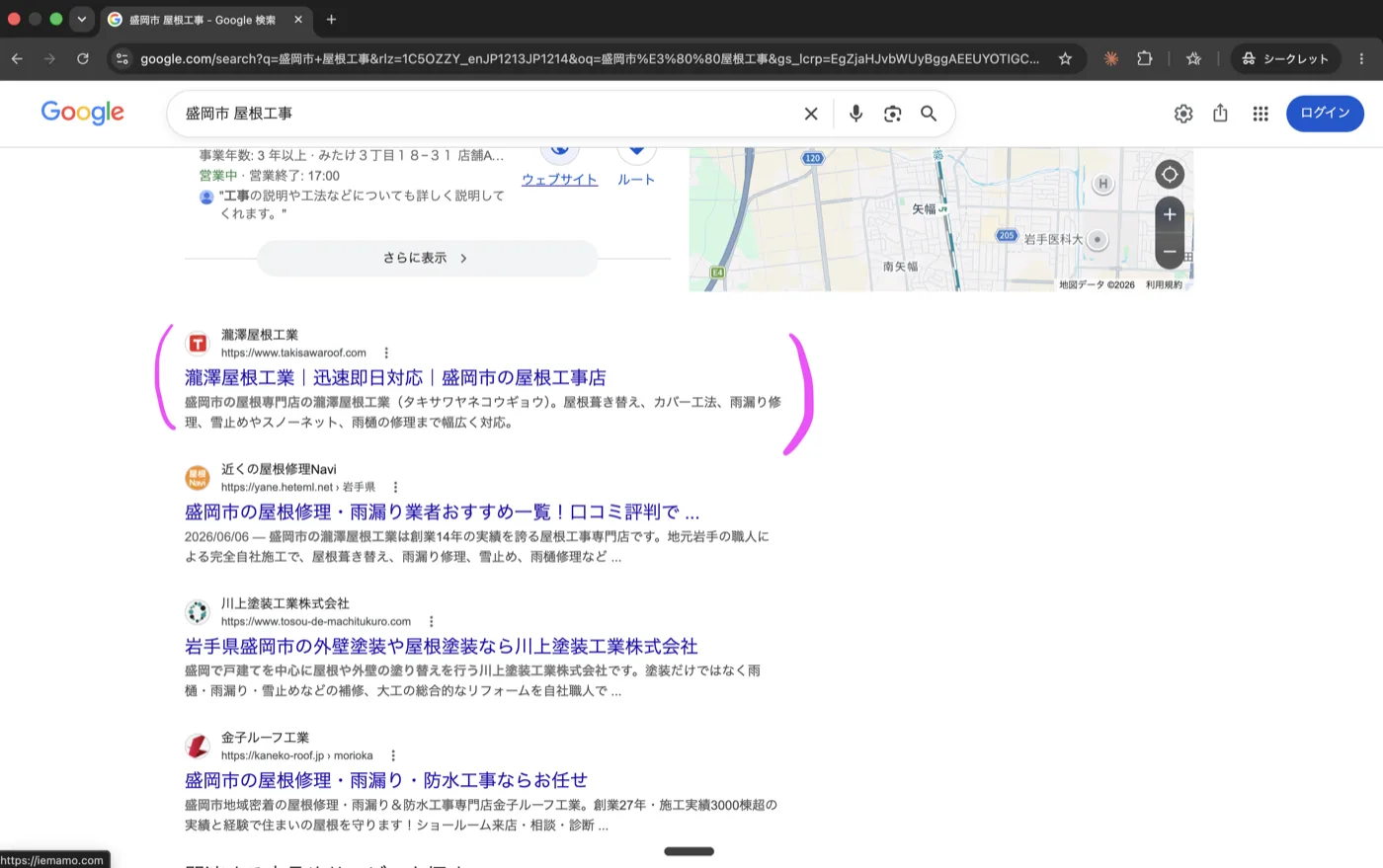
Task: Open options for takisawaroof.com result
Action: pyautogui.click(x=386, y=353)
